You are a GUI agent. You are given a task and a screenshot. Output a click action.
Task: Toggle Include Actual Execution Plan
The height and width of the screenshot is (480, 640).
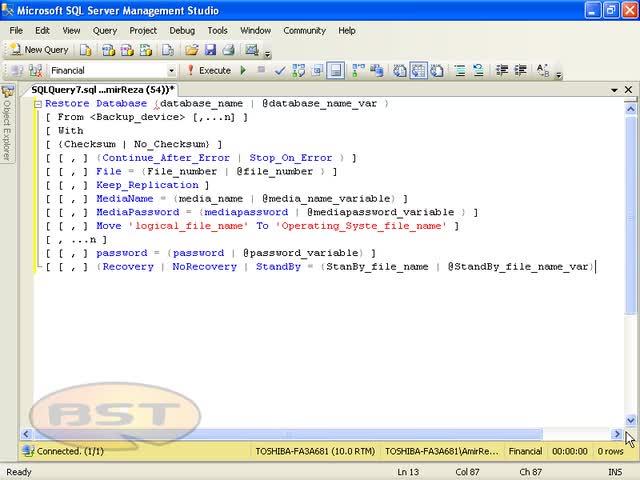point(358,71)
